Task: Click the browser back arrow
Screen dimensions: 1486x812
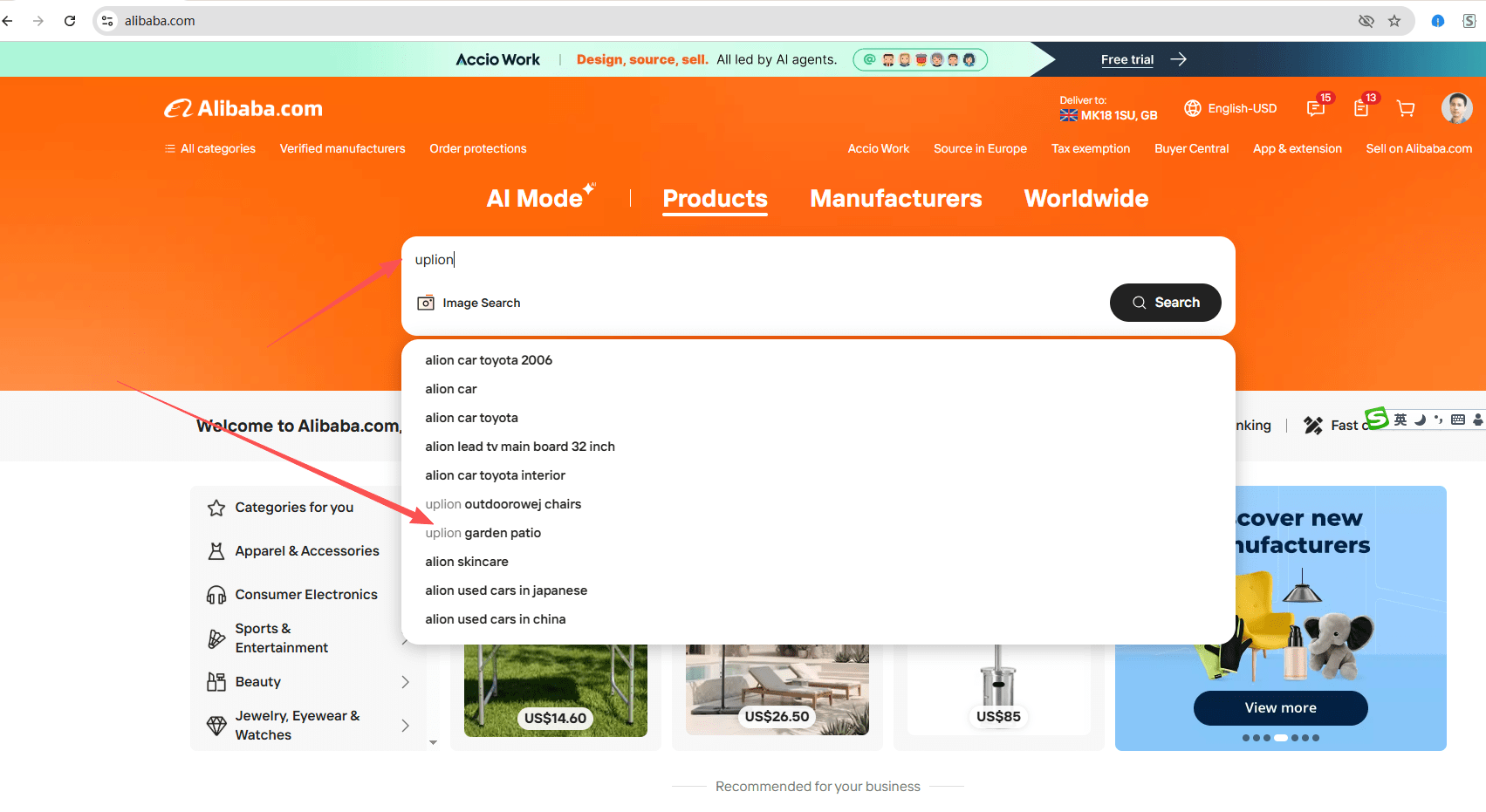Action: point(7,21)
